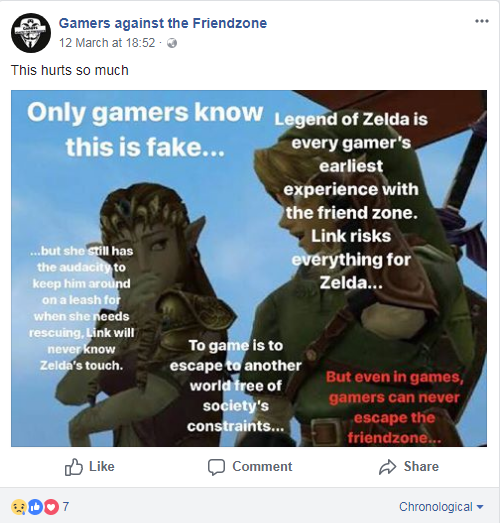
Task: Click the globe public audience icon
Action: point(172,43)
